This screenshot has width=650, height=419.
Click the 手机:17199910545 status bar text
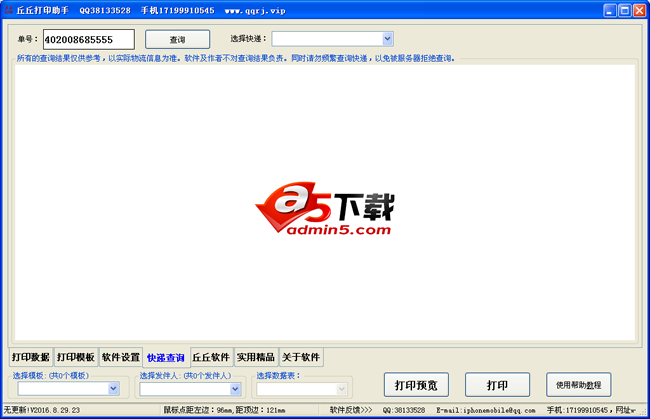click(x=577, y=410)
